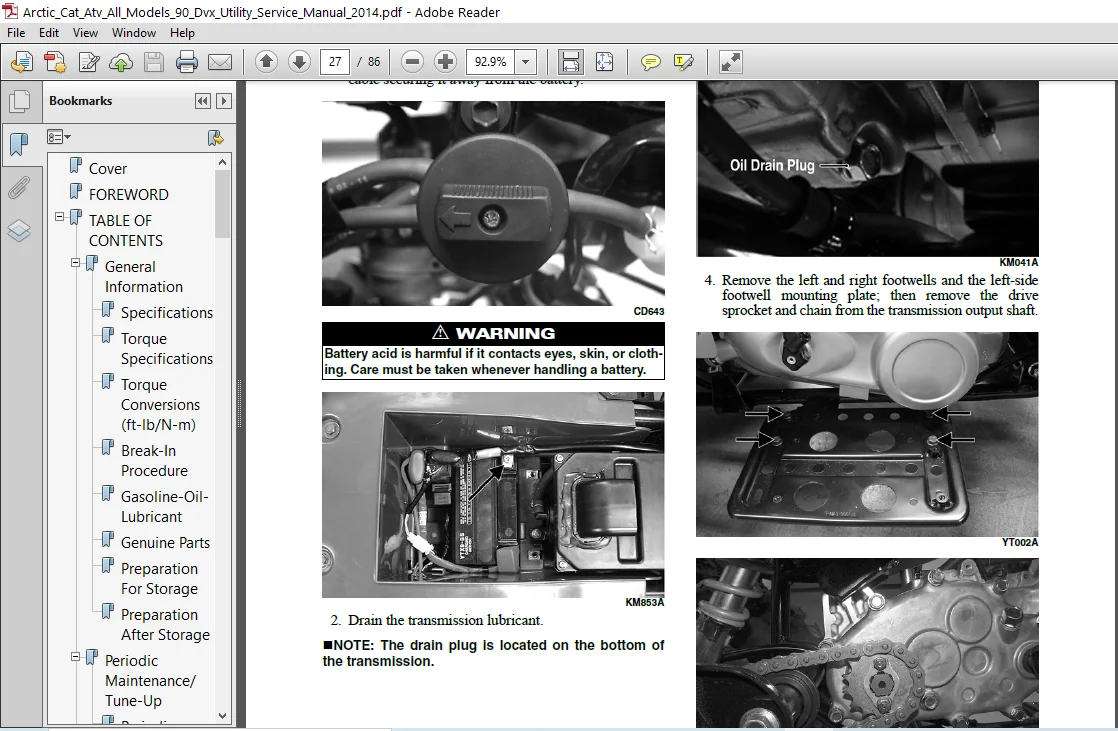Switch to read mode with expand icon
Screen dimensions: 1118x731
730,62
